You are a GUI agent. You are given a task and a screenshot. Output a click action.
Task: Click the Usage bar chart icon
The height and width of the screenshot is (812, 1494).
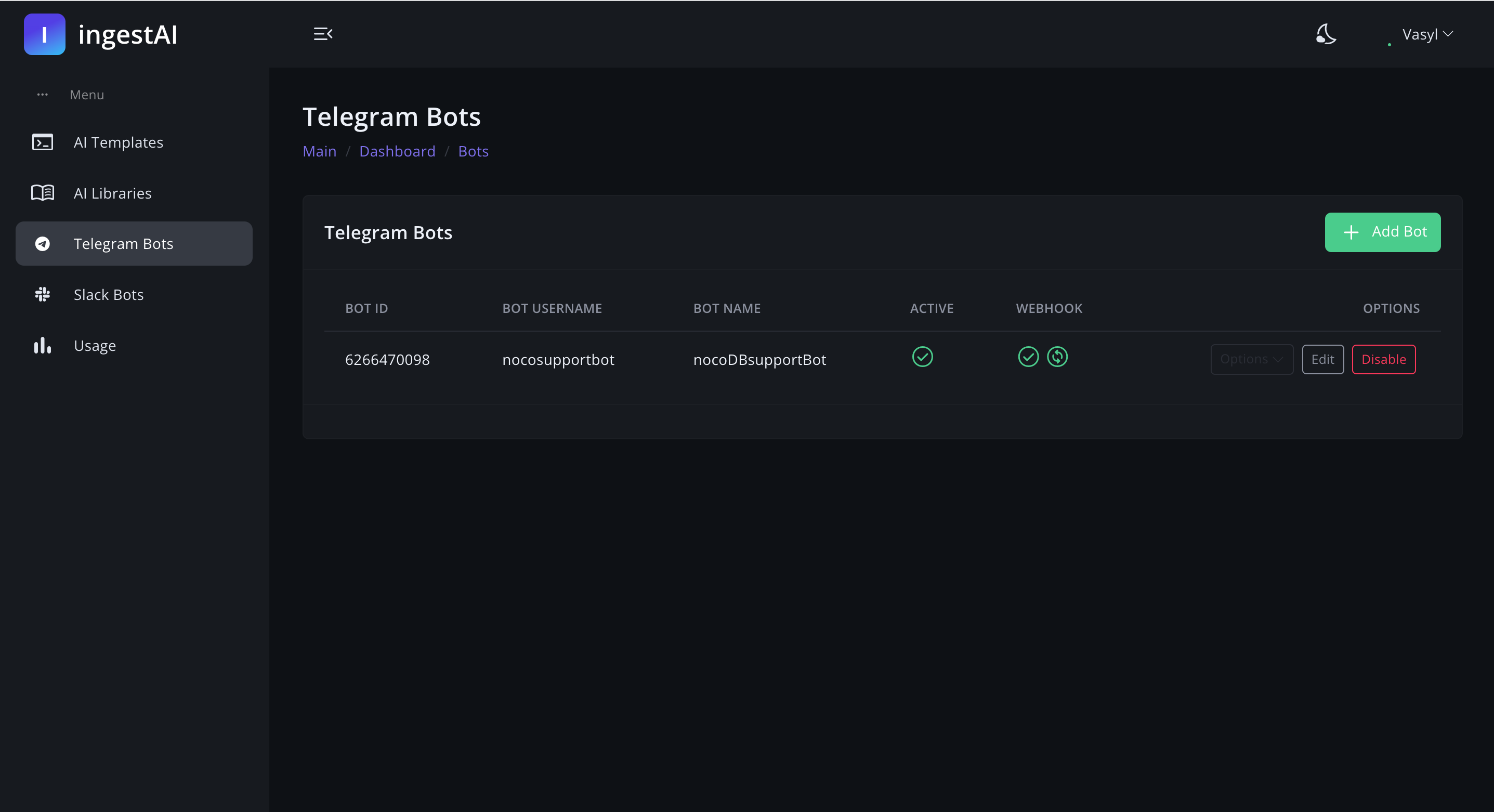42,345
